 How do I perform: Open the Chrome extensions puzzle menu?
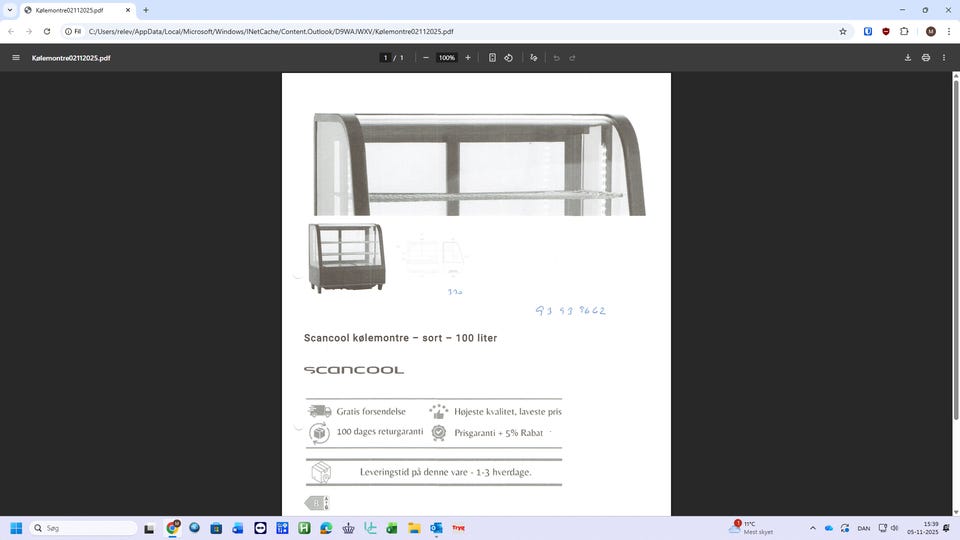point(904,31)
